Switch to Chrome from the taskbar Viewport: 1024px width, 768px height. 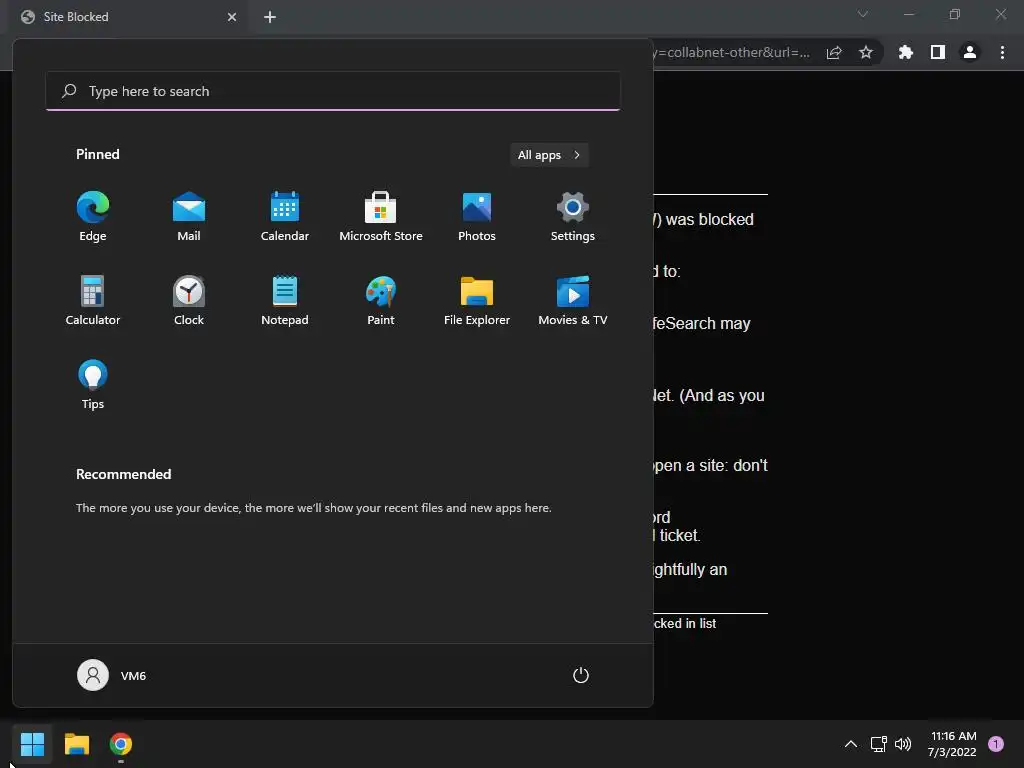coord(121,744)
